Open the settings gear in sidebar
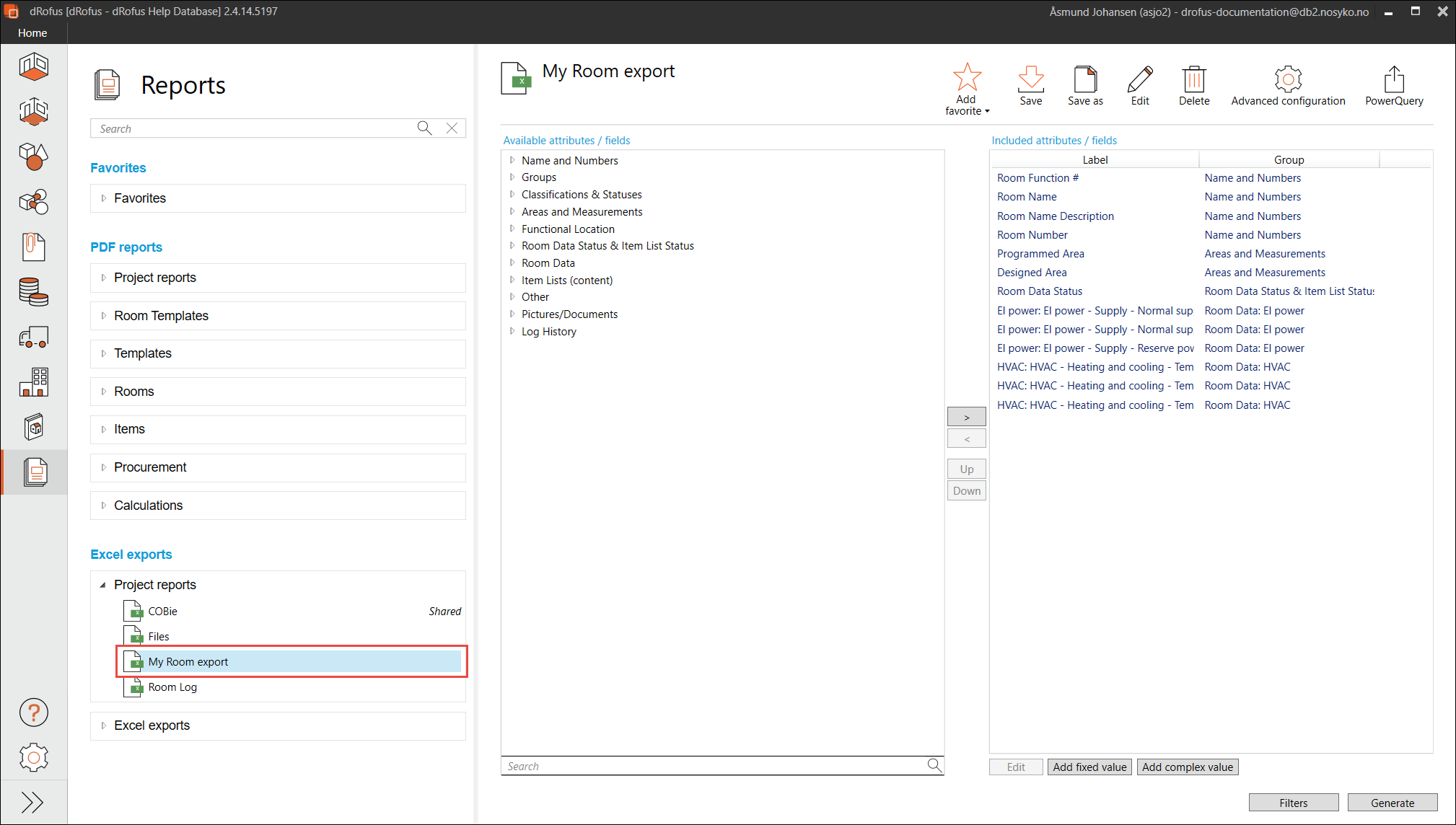 coord(34,757)
